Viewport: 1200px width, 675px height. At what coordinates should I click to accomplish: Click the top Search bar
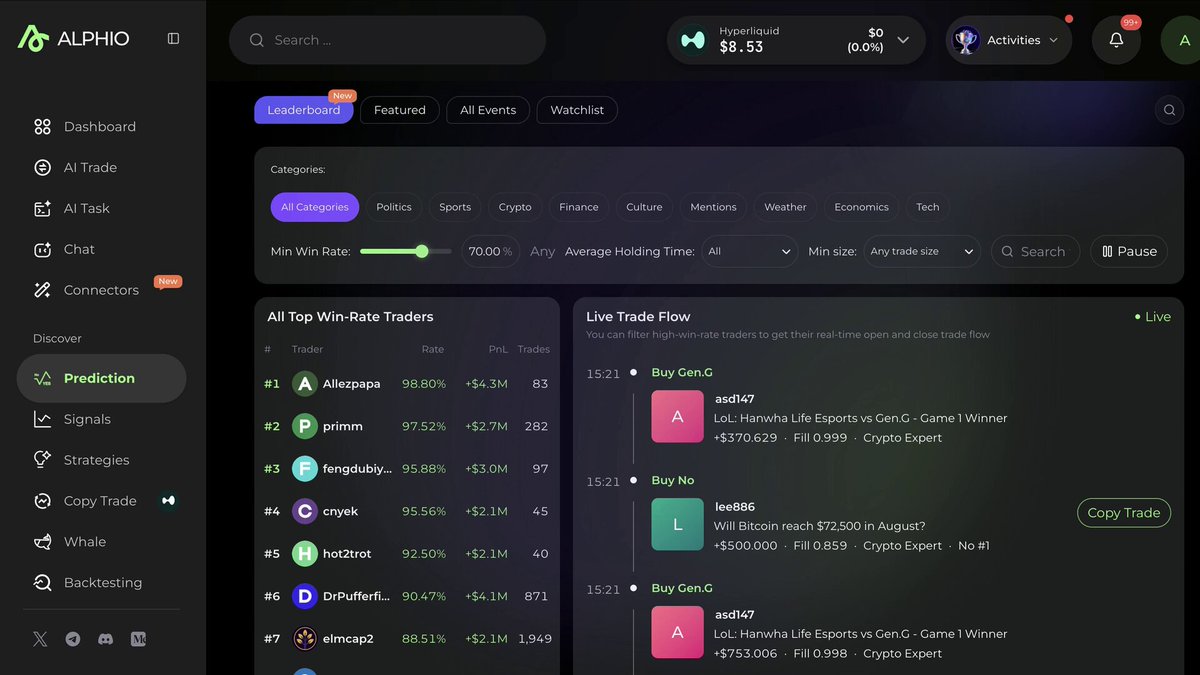[x=387, y=40]
